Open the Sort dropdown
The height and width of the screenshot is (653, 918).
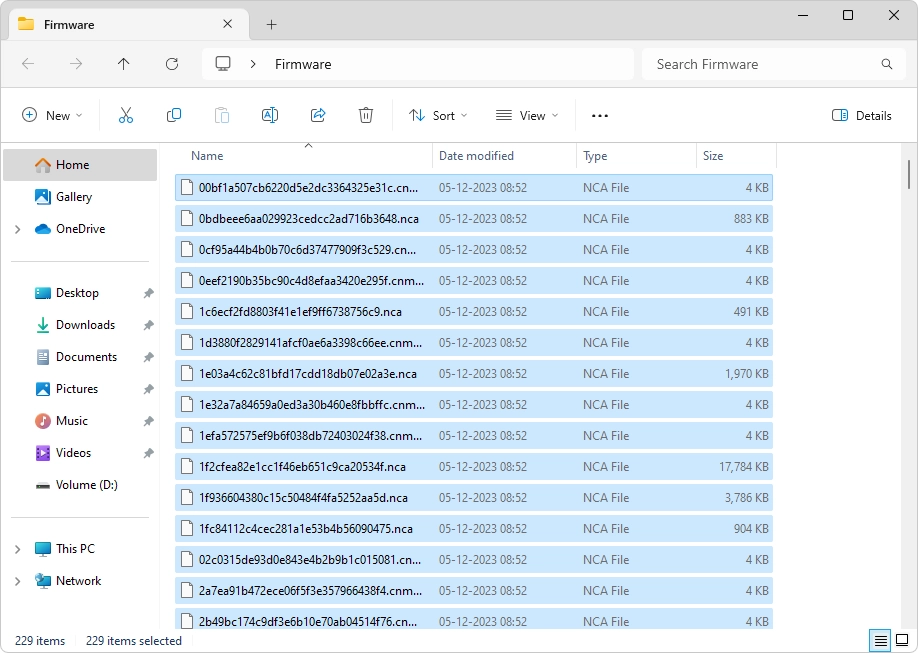tap(438, 116)
